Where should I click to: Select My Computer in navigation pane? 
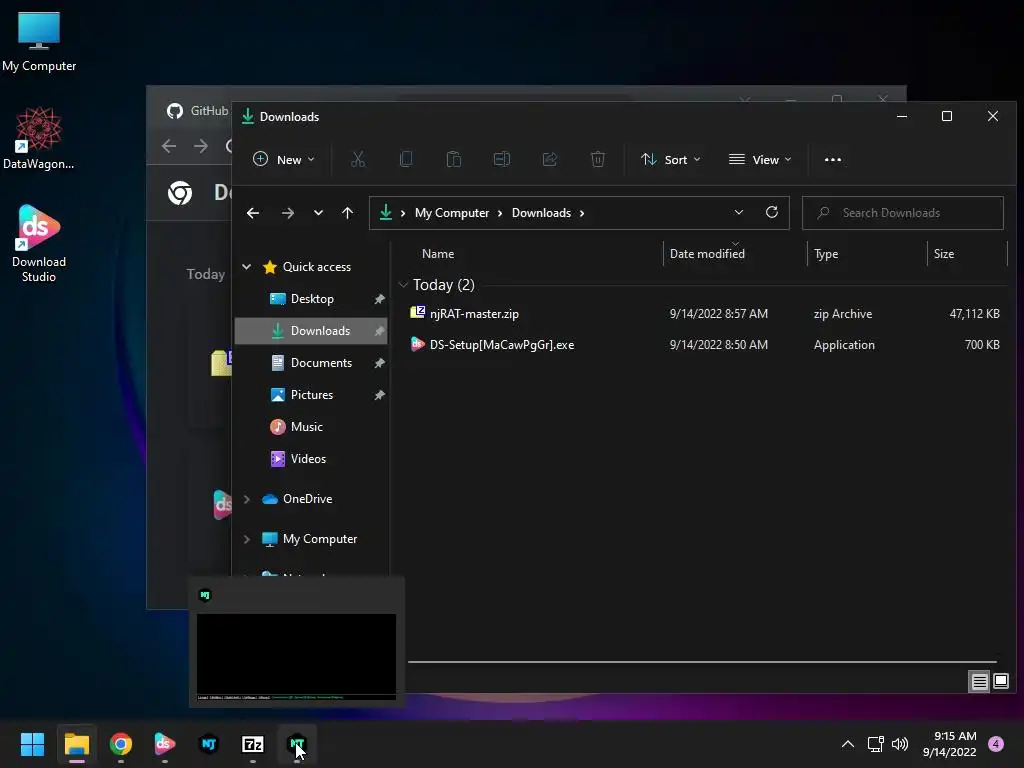click(320, 539)
